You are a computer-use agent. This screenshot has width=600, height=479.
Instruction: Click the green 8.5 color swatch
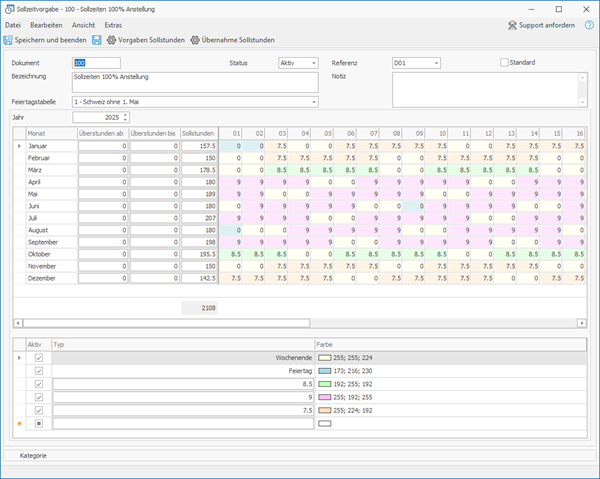pos(324,384)
